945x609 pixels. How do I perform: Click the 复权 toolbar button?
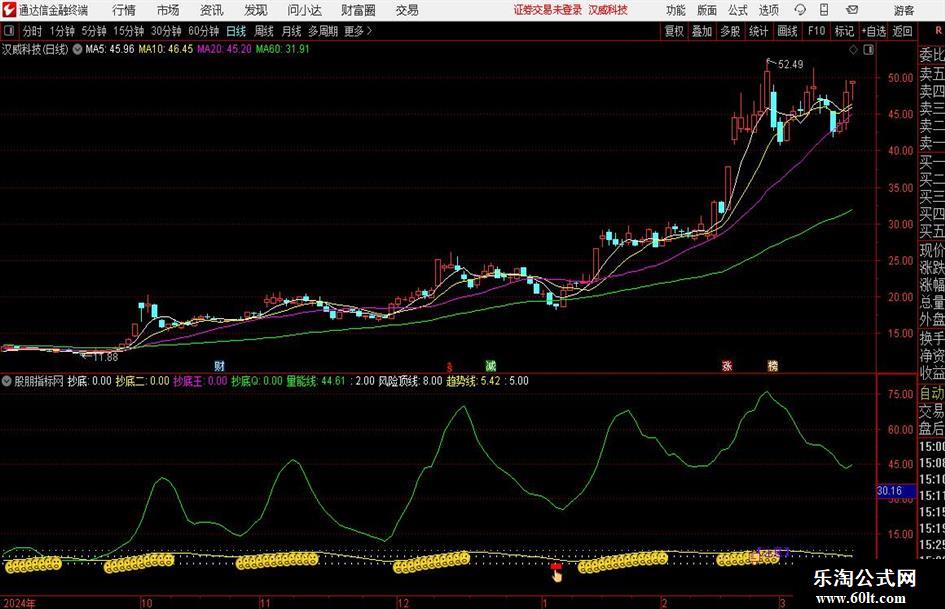click(x=674, y=31)
